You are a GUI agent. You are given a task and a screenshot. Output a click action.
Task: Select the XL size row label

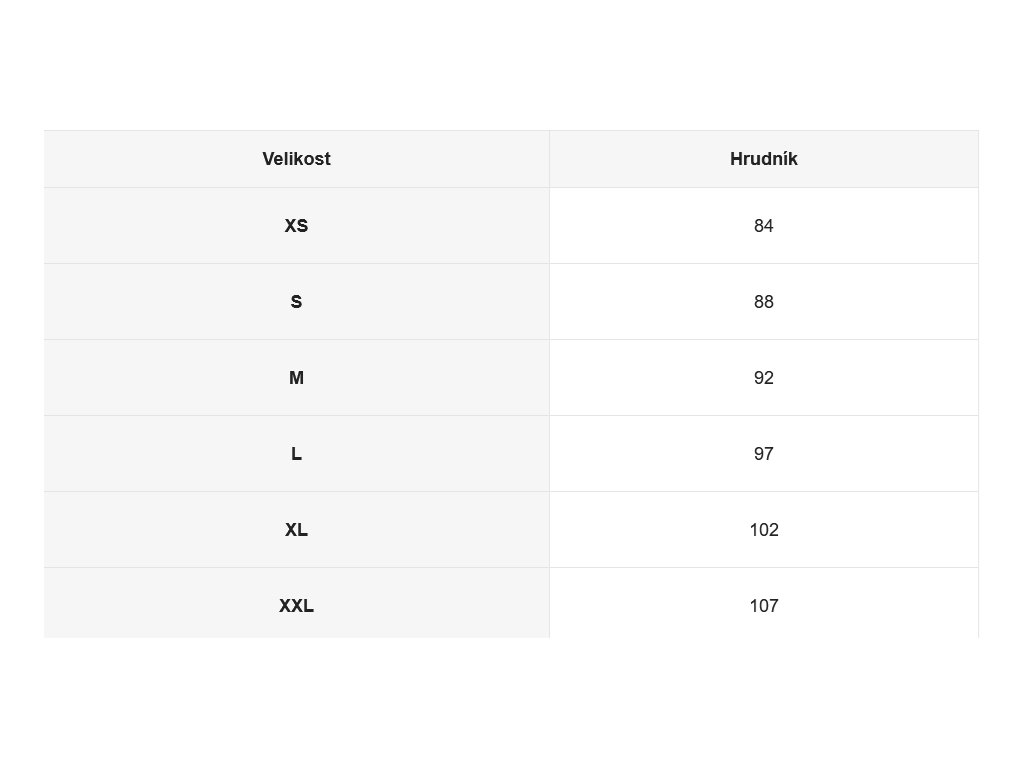pyautogui.click(x=296, y=530)
